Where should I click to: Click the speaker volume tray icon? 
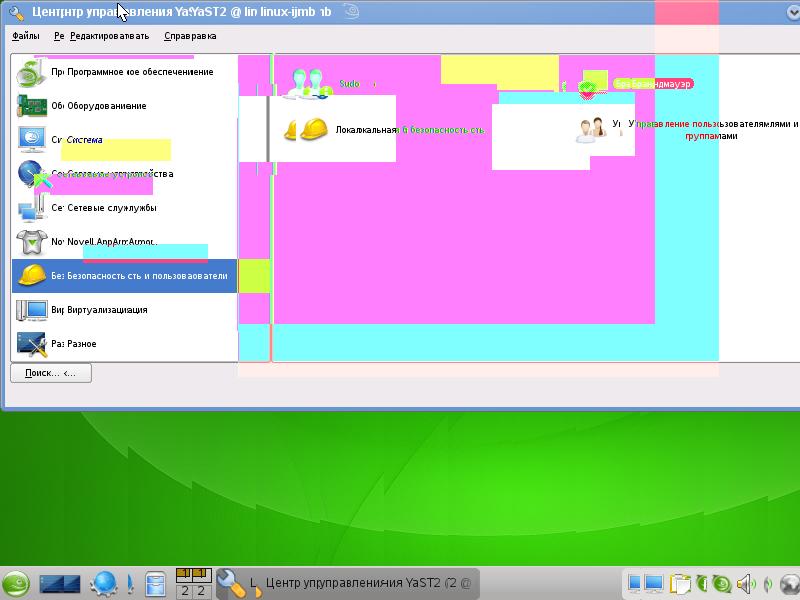point(746,584)
